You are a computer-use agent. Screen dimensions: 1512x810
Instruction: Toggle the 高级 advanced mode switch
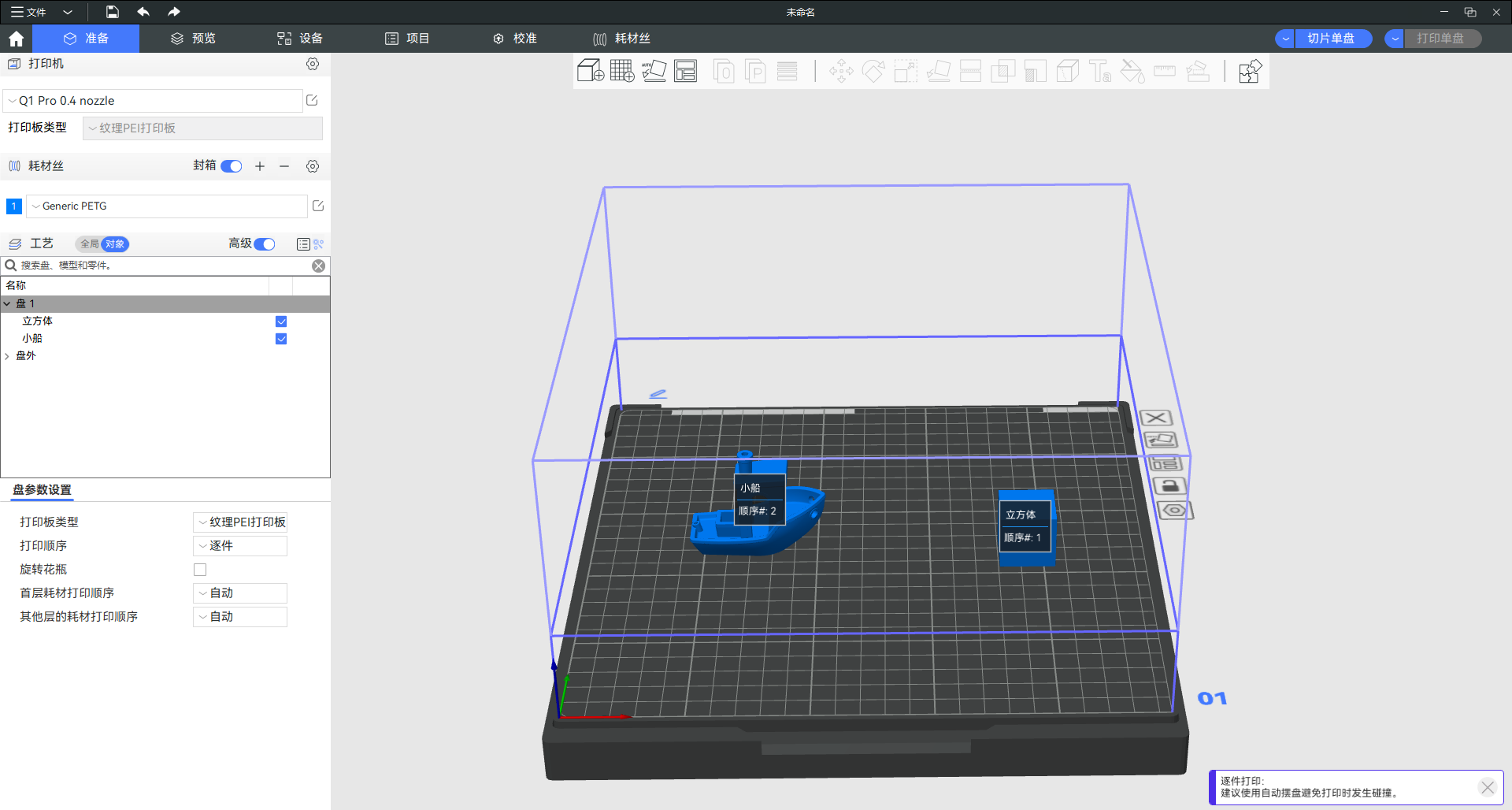click(265, 244)
